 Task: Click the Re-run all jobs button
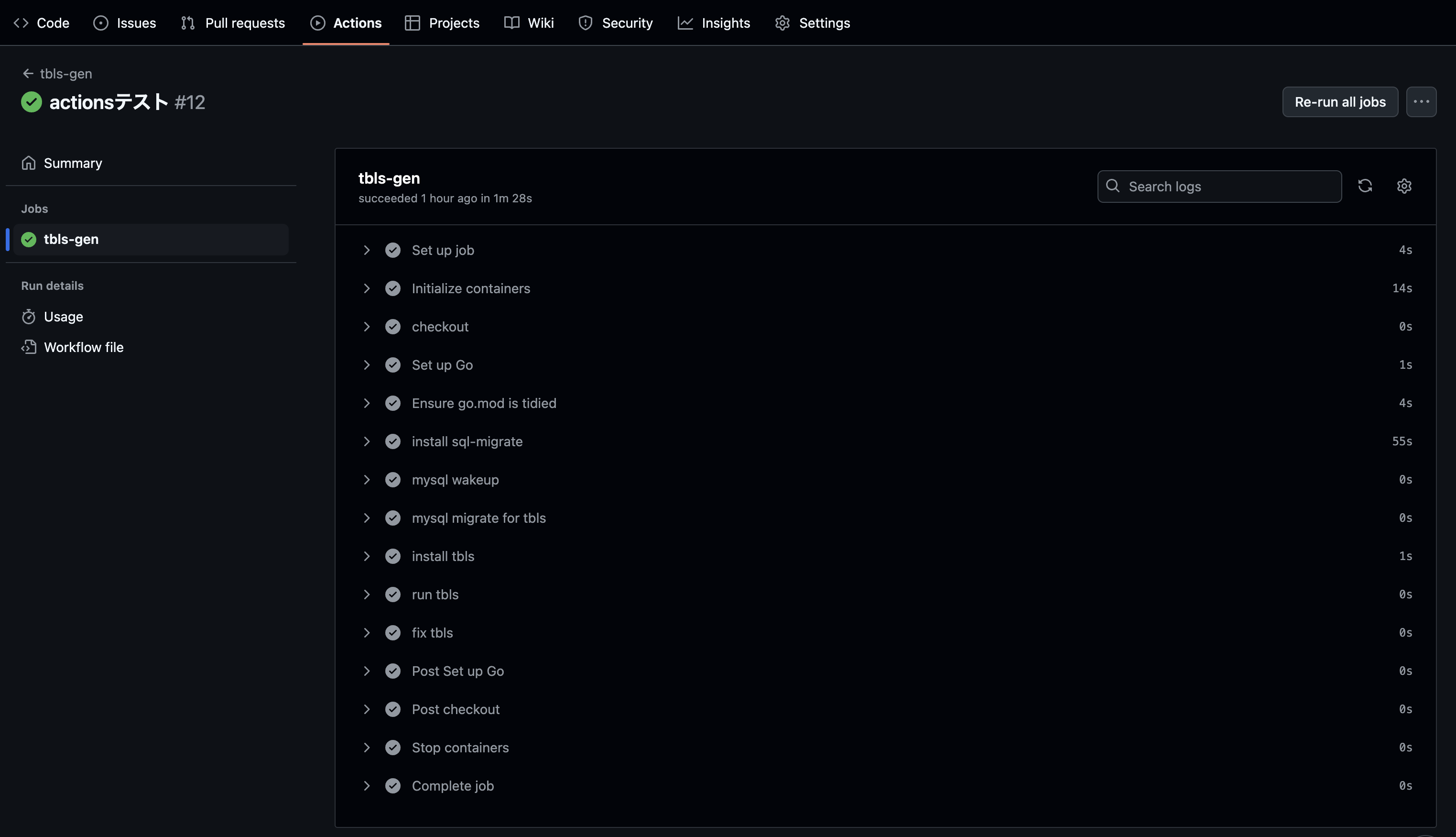(x=1339, y=101)
